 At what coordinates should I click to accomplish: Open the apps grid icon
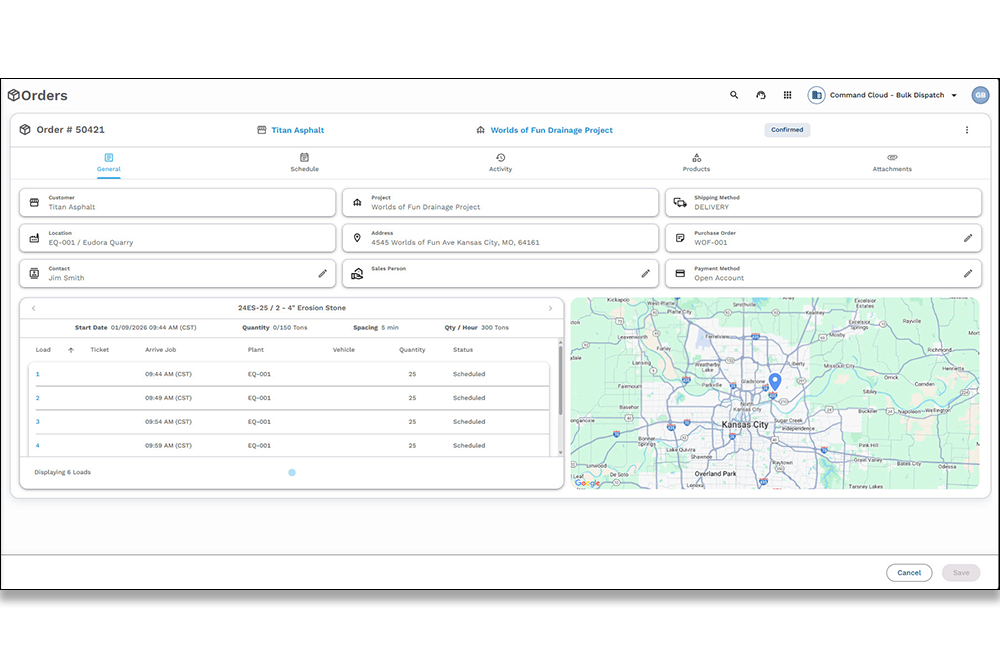[x=788, y=95]
